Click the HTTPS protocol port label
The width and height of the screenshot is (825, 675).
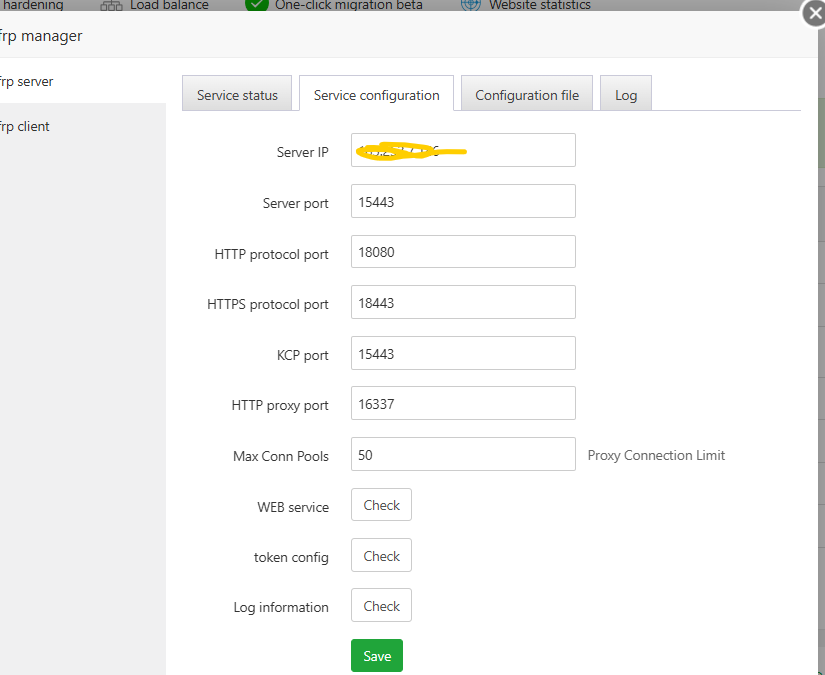coord(268,304)
